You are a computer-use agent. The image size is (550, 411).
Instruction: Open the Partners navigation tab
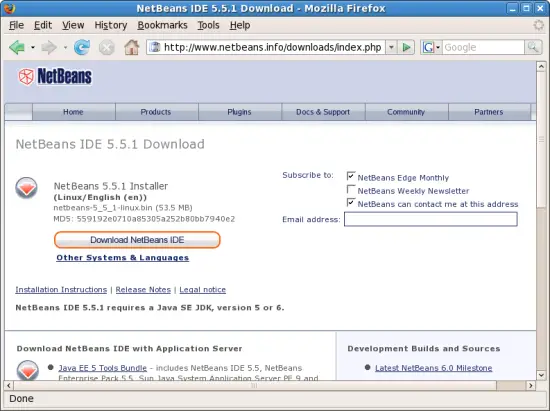489,112
